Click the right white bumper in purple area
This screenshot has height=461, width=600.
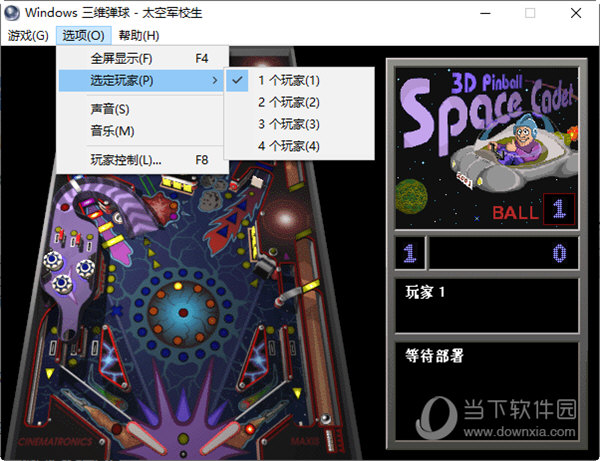click(x=85, y=267)
